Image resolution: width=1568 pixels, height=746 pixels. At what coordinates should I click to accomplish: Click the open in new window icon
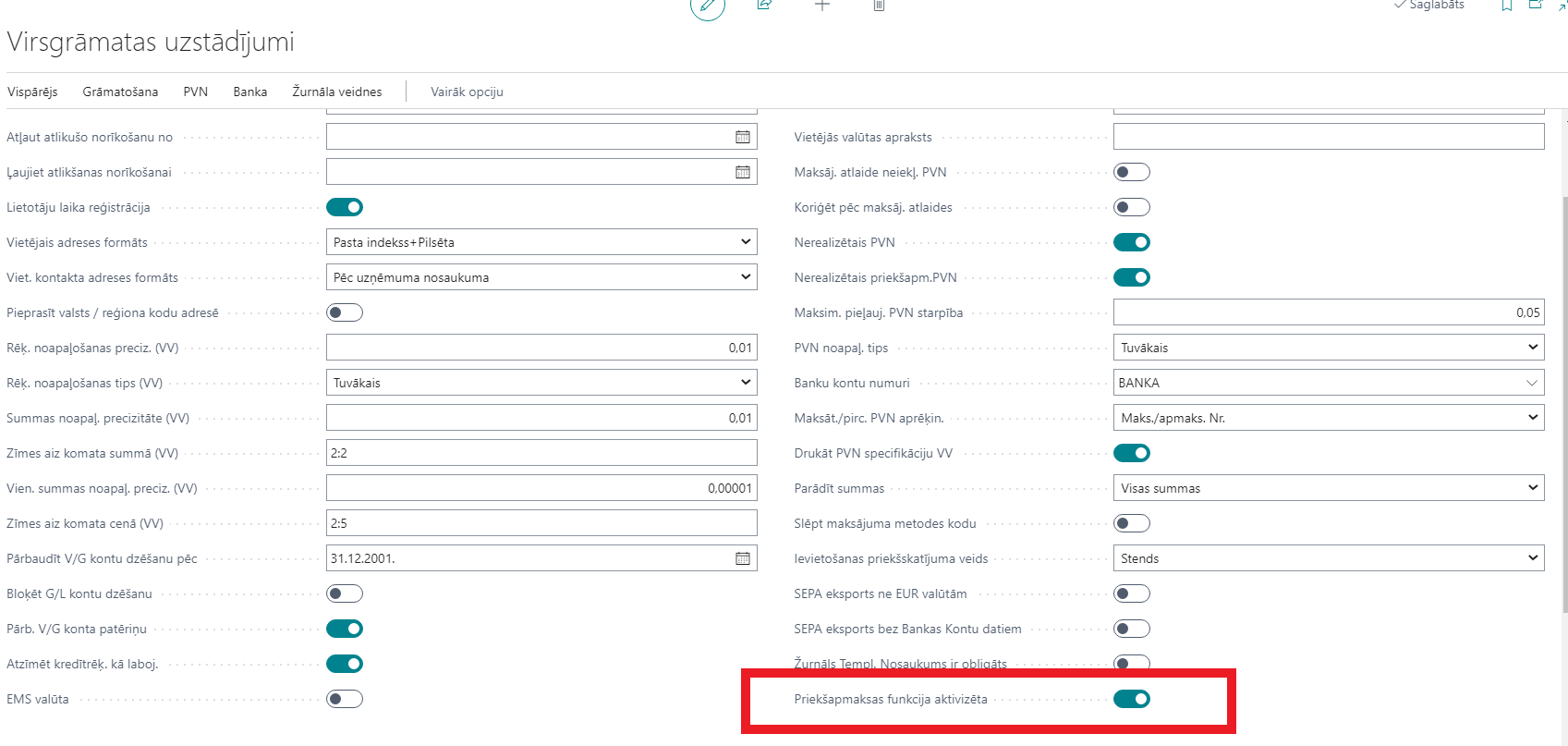pyautogui.click(x=1536, y=5)
